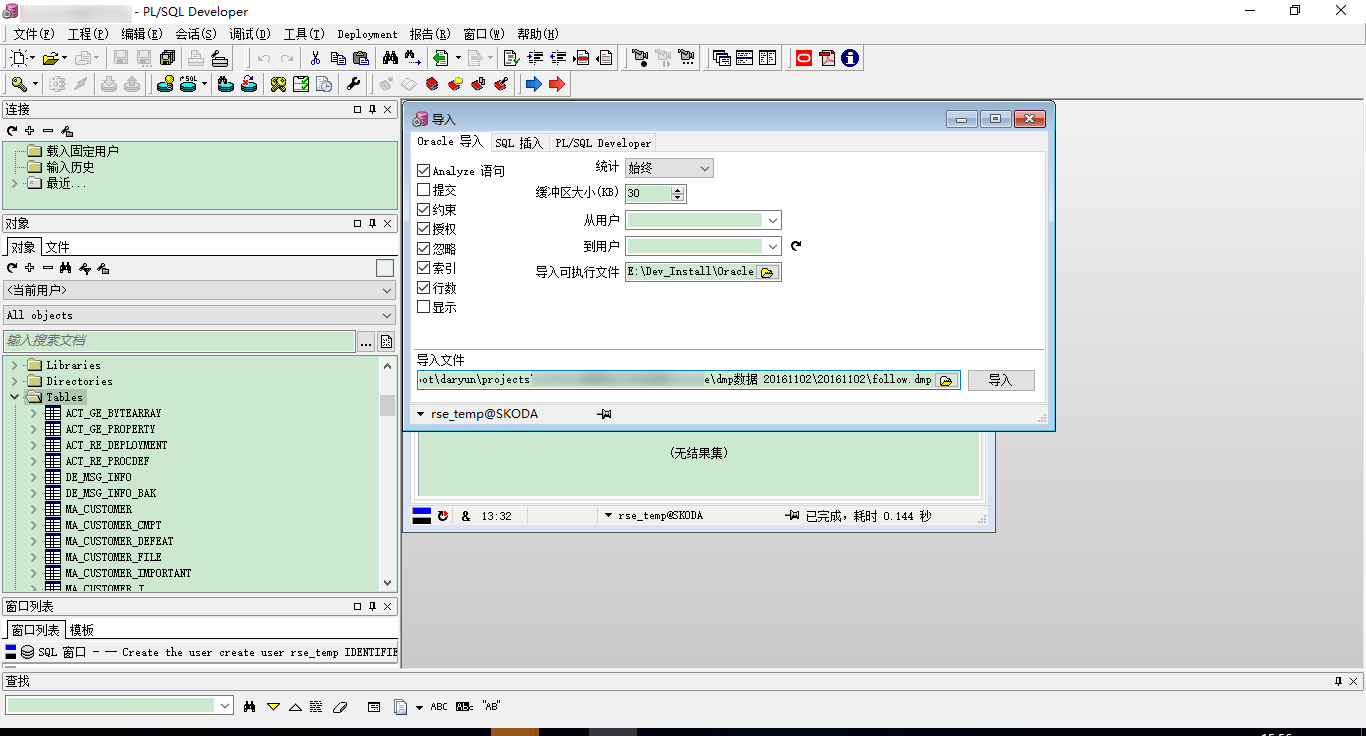Click the 缓冲区大小 spinner up arrow

[x=678, y=189]
